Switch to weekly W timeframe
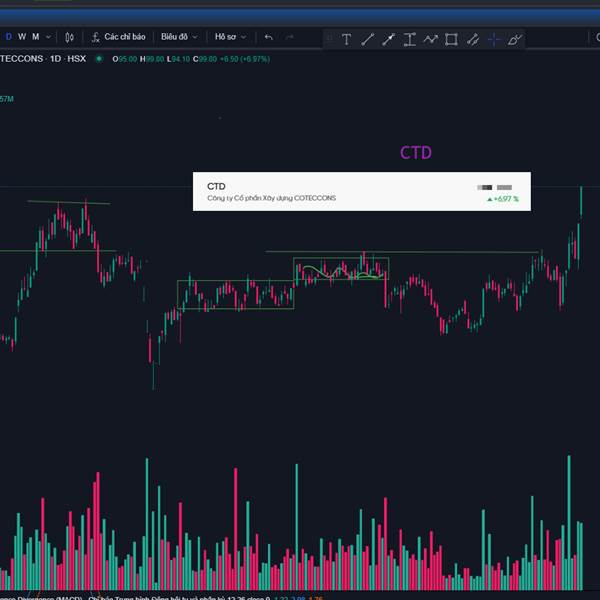Screen dimensions: 600x600 pos(22,37)
